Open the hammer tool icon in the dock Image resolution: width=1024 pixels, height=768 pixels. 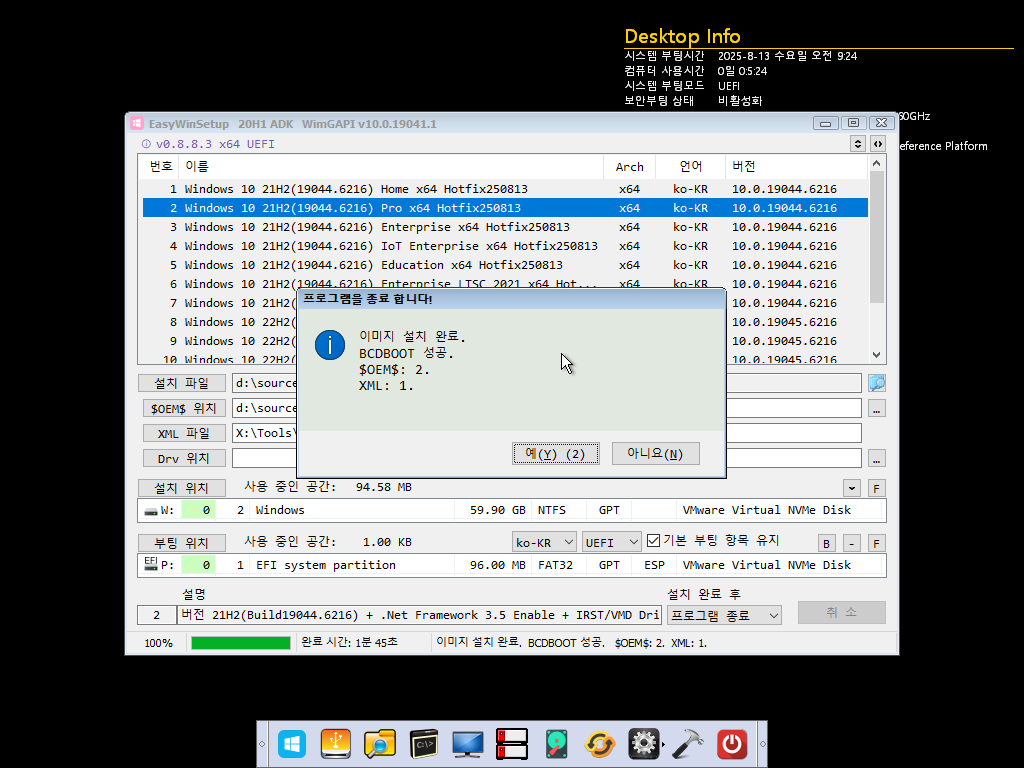pos(688,744)
